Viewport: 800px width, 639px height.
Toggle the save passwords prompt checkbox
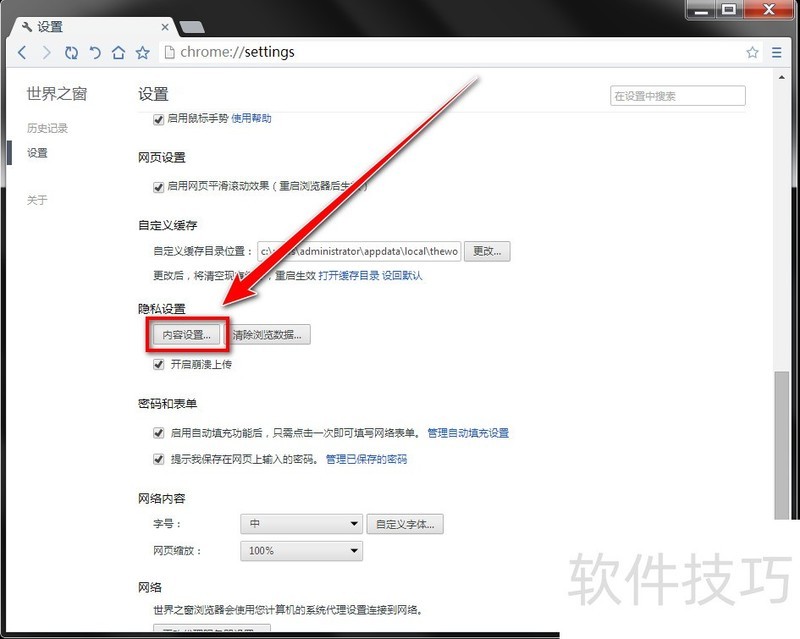(x=158, y=460)
